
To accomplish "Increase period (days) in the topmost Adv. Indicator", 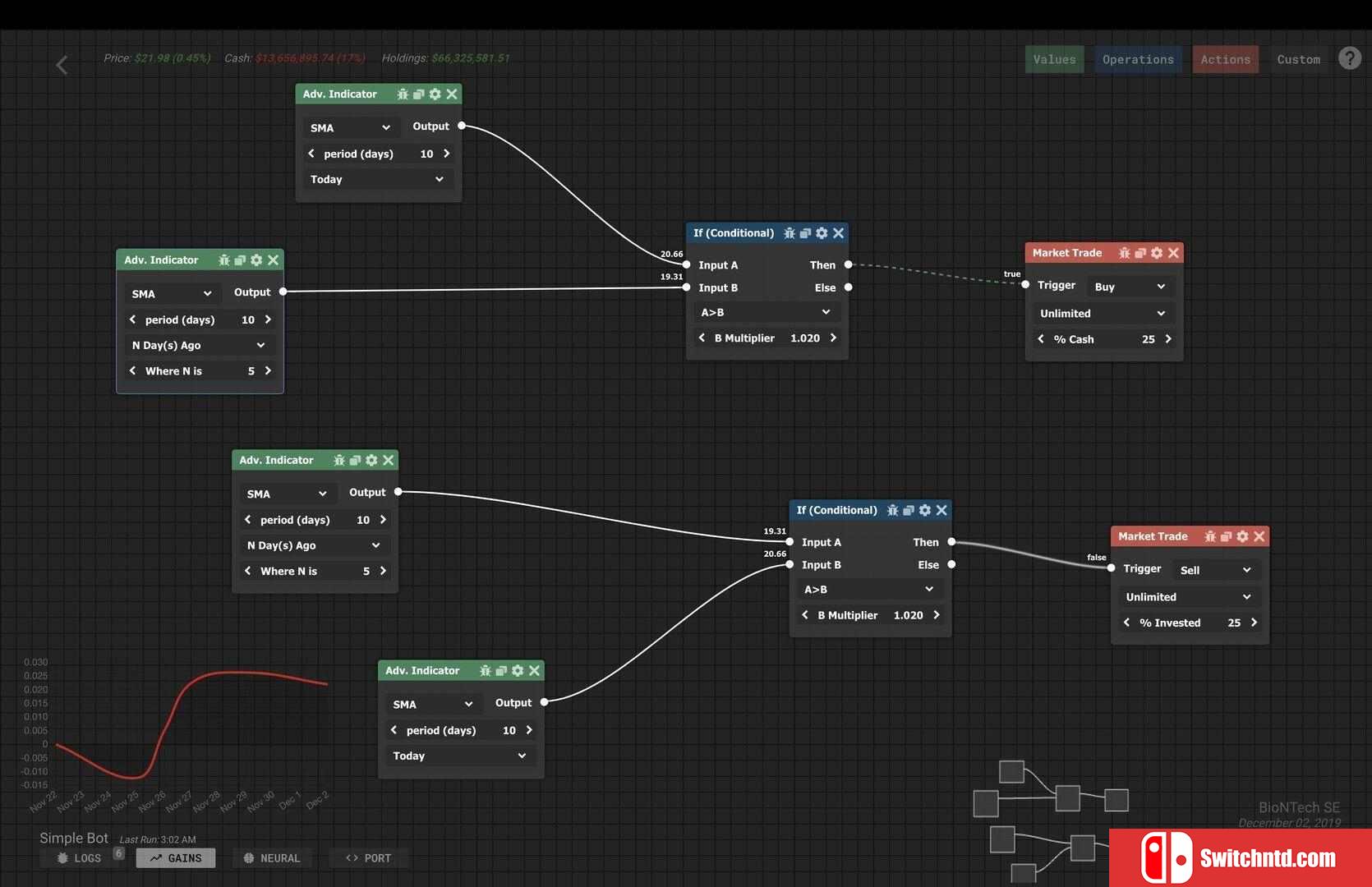I will pos(446,154).
